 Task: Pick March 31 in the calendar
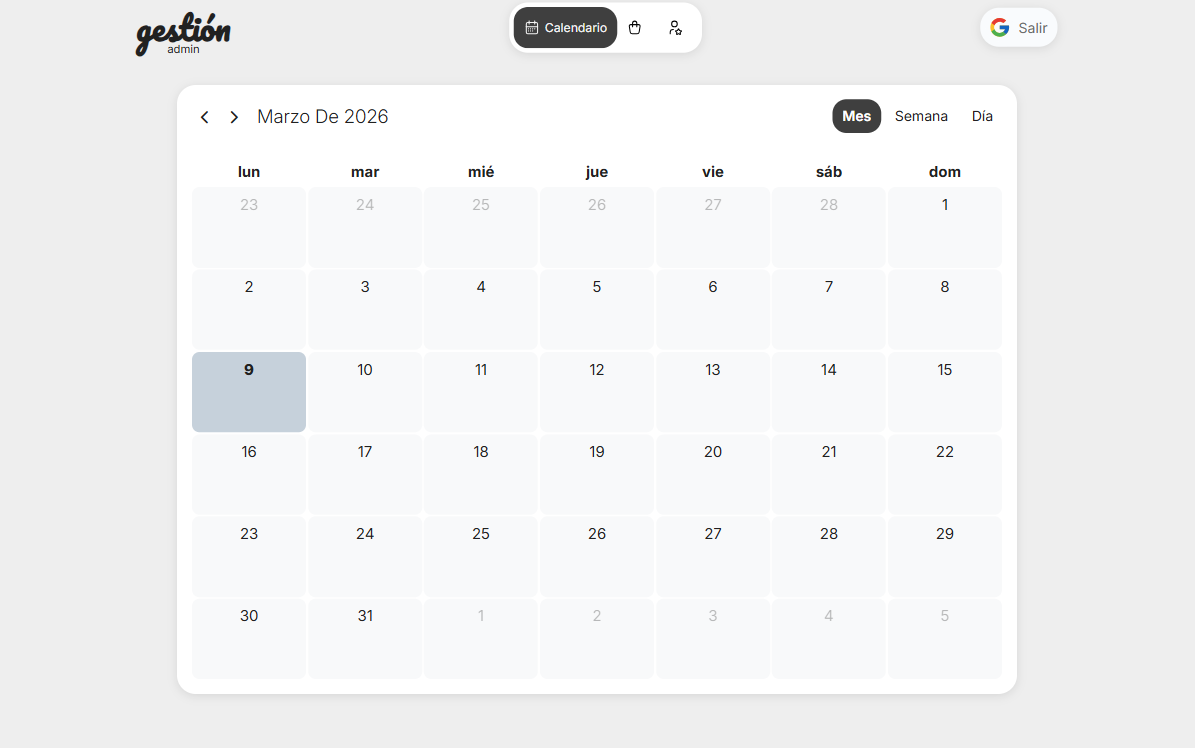365,638
